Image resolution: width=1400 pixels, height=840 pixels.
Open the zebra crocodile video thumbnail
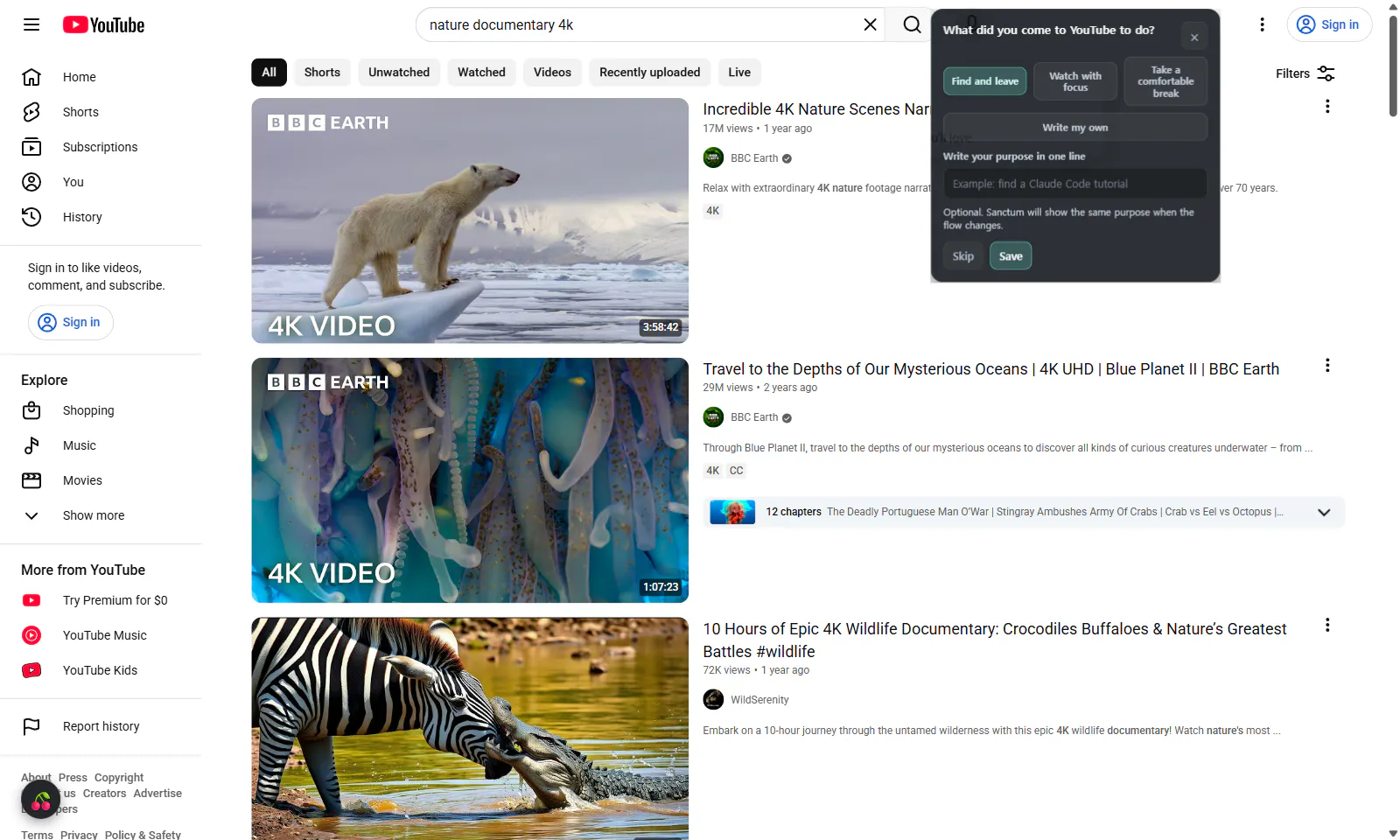pos(470,729)
